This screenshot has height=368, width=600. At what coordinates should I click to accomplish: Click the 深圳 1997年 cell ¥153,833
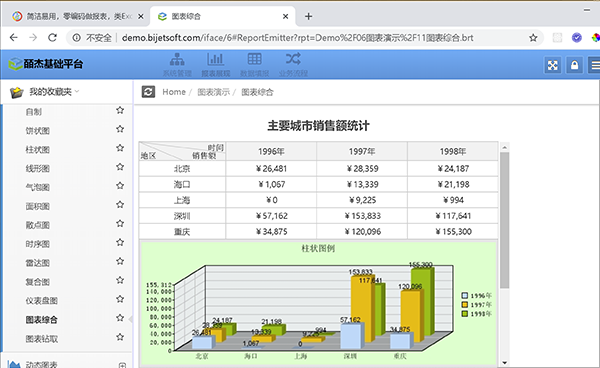coord(362,216)
